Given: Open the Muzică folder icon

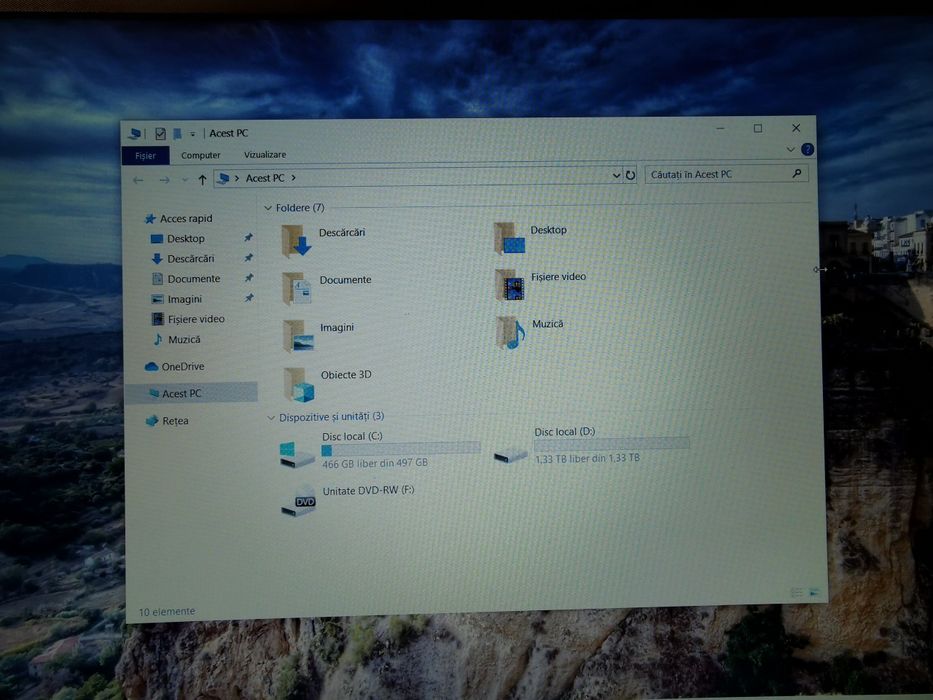Looking at the screenshot, I should 511,332.
